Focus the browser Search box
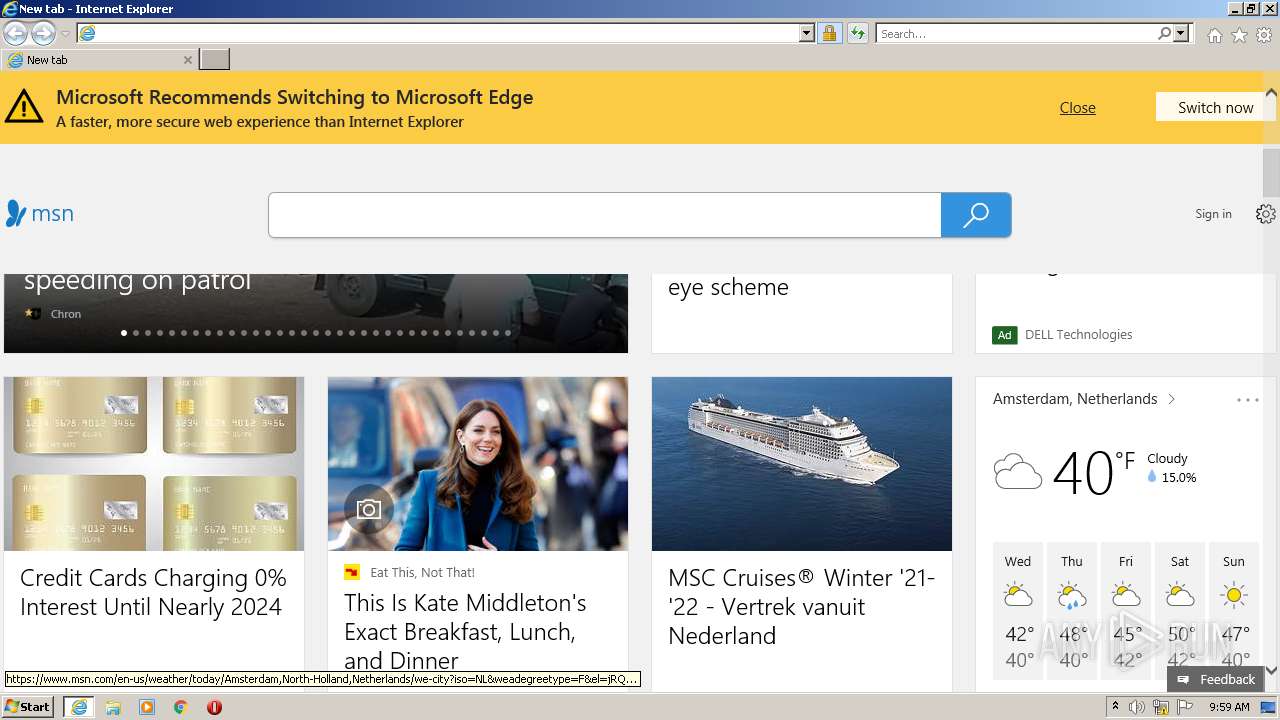This screenshot has height=720, width=1280. 1016,33
